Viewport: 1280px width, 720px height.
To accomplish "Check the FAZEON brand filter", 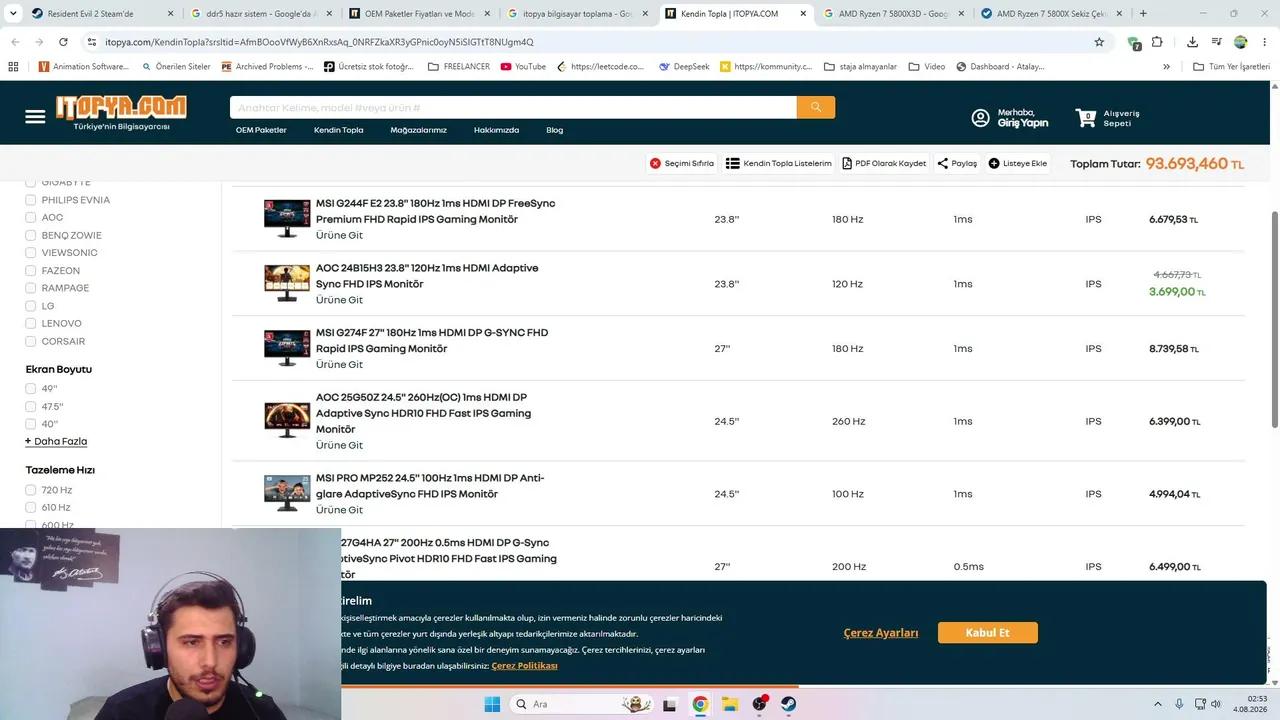I will point(31,270).
